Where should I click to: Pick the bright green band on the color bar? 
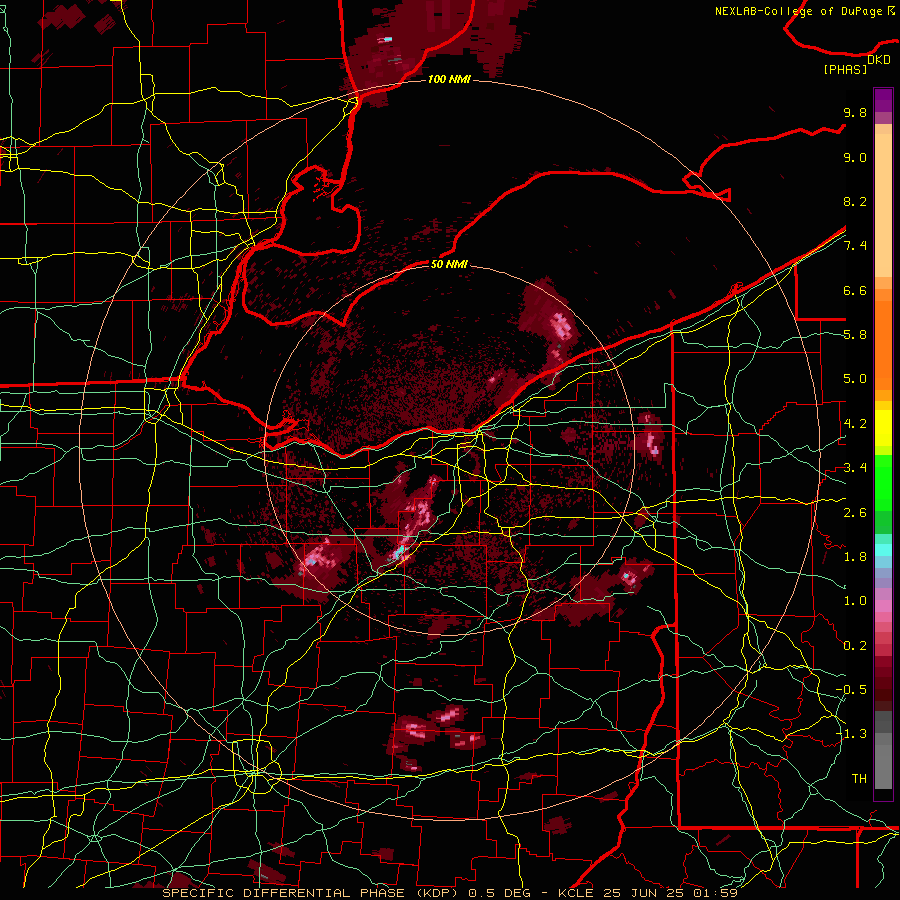pos(883,483)
